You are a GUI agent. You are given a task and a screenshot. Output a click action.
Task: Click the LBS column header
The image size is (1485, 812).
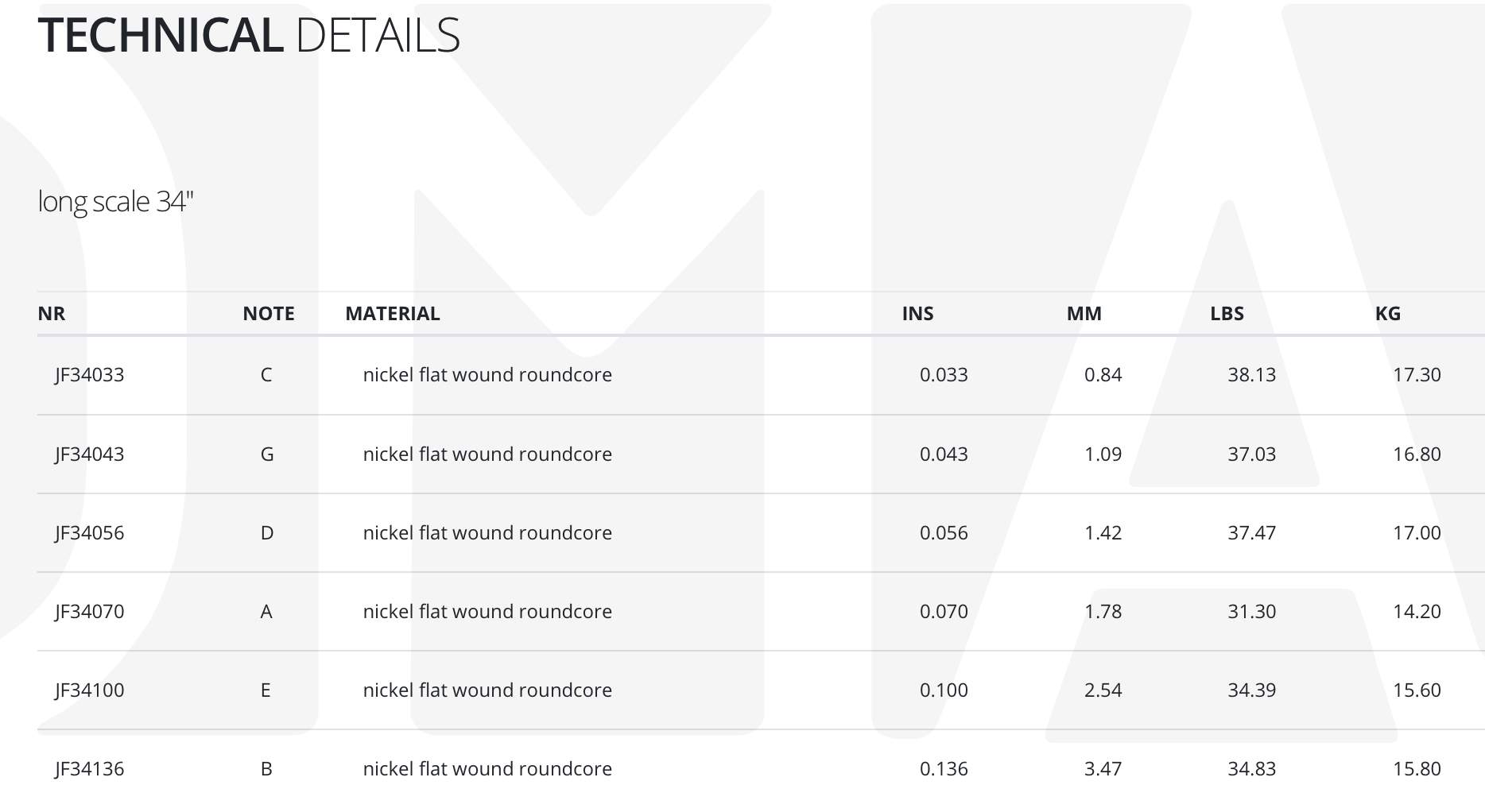tap(1227, 313)
